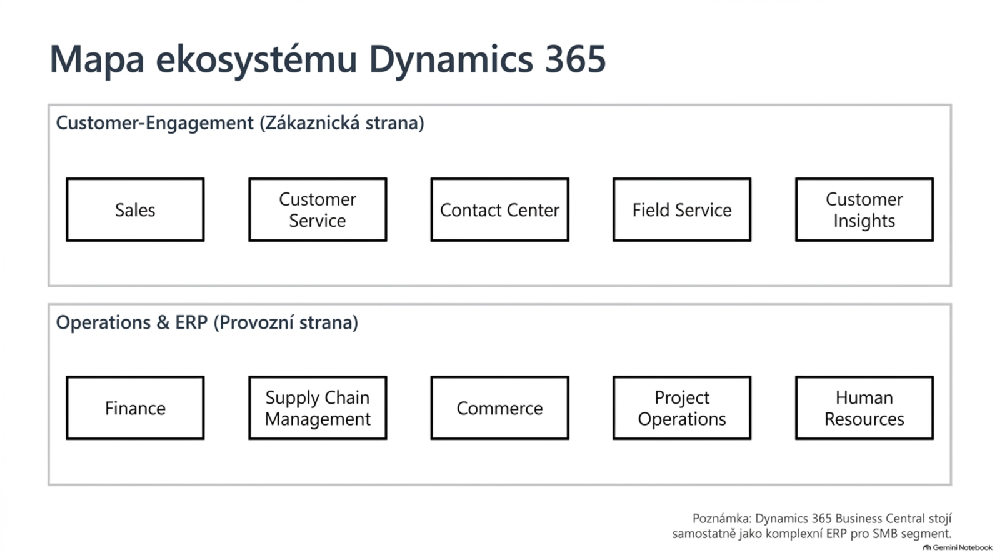Click the Human Resources box

(864, 408)
